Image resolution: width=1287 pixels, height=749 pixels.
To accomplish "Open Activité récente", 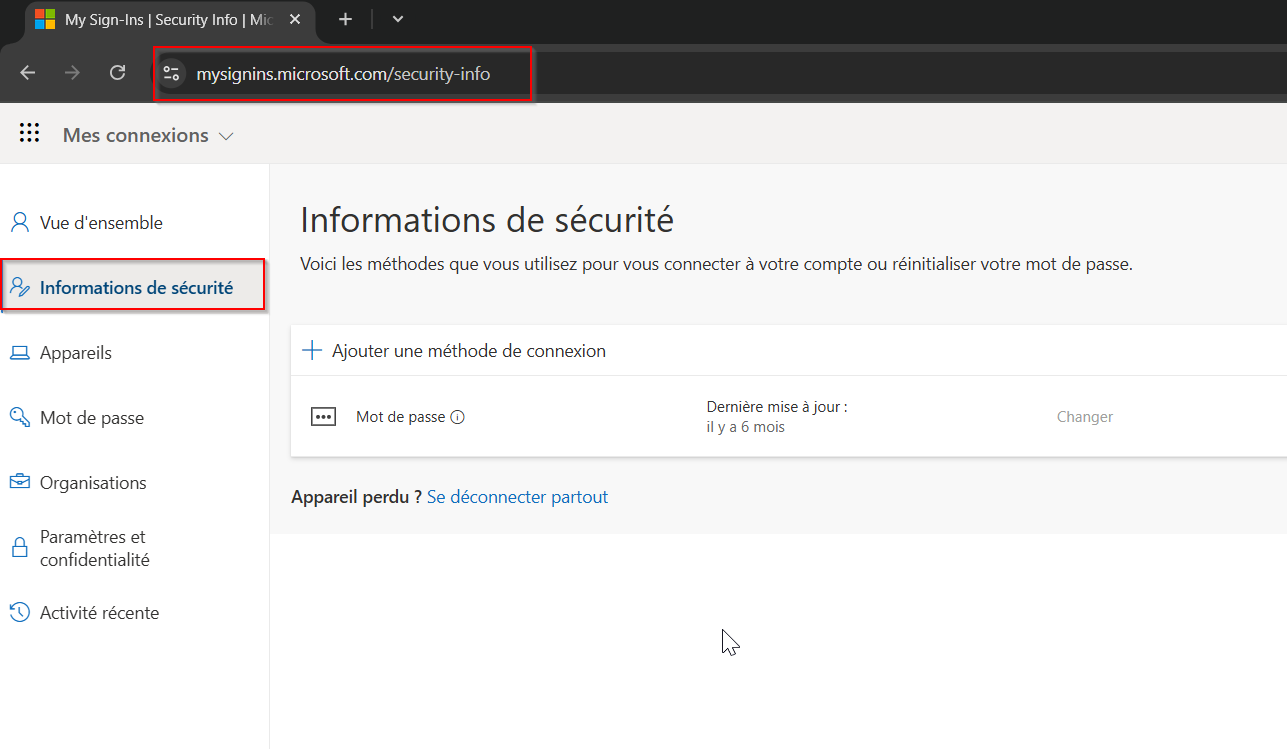I will [99, 613].
